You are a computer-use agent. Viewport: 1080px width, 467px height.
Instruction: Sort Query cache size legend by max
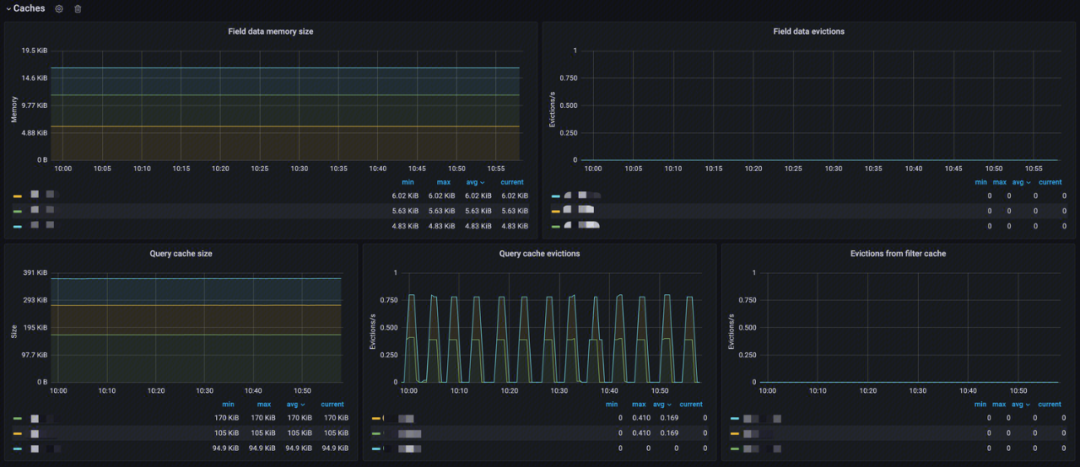264,404
